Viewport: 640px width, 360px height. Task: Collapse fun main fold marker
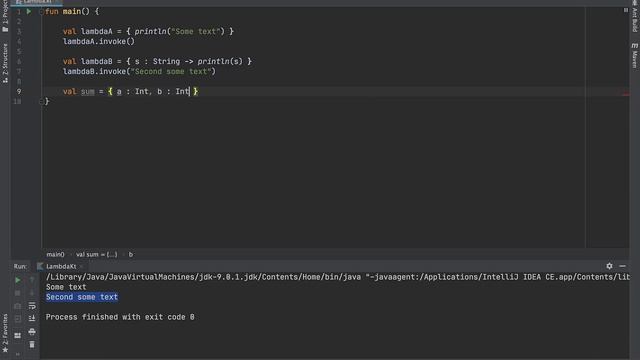click(x=41, y=12)
